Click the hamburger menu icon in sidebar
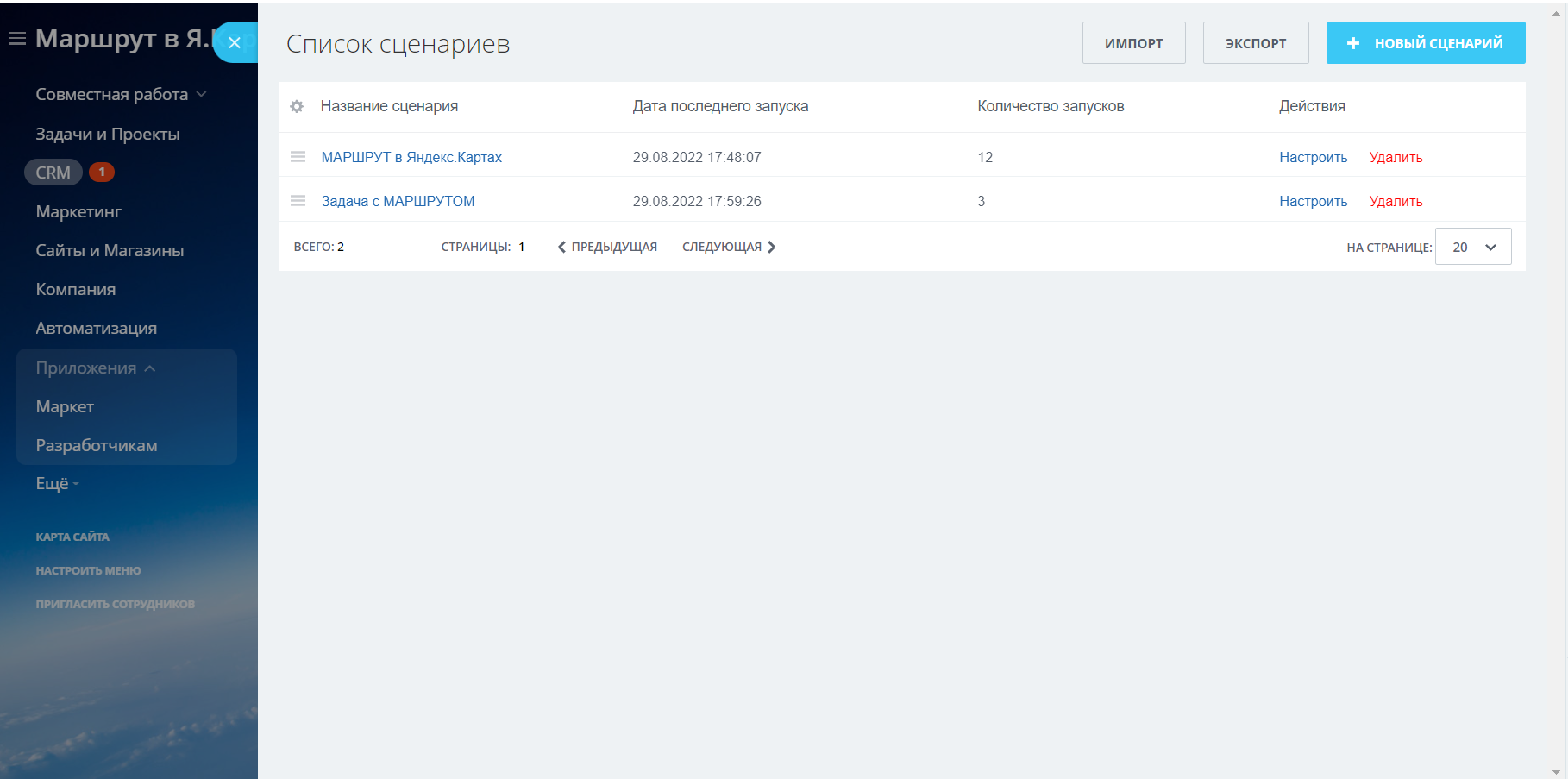 coord(16,39)
